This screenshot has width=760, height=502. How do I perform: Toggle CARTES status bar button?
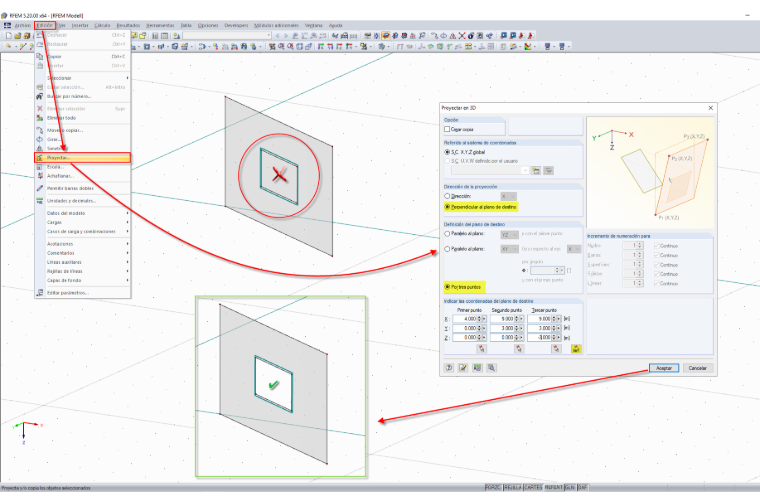533,487
